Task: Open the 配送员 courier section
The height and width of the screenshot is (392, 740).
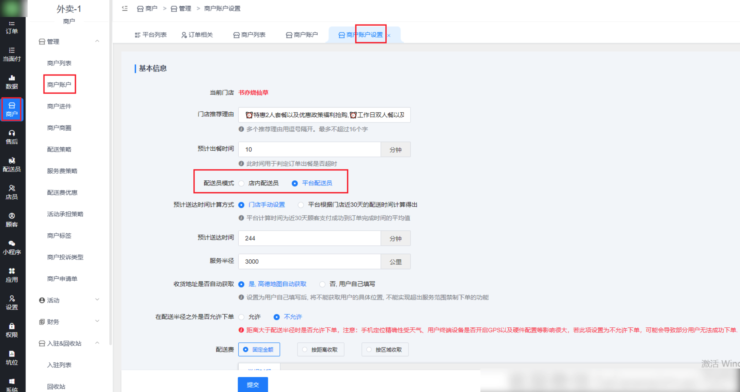Action: (12, 165)
